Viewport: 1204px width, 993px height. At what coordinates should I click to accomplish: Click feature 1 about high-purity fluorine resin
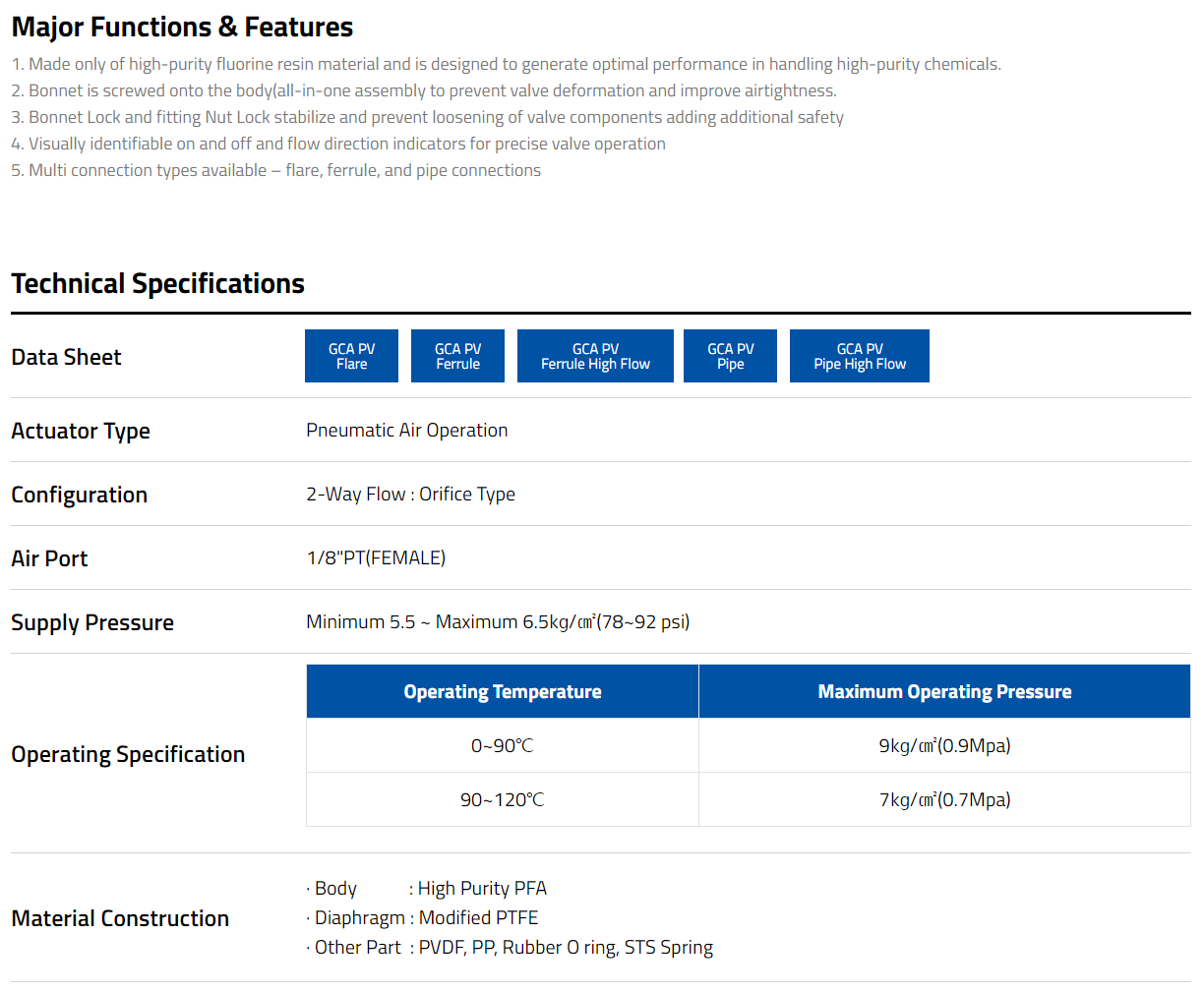506,64
